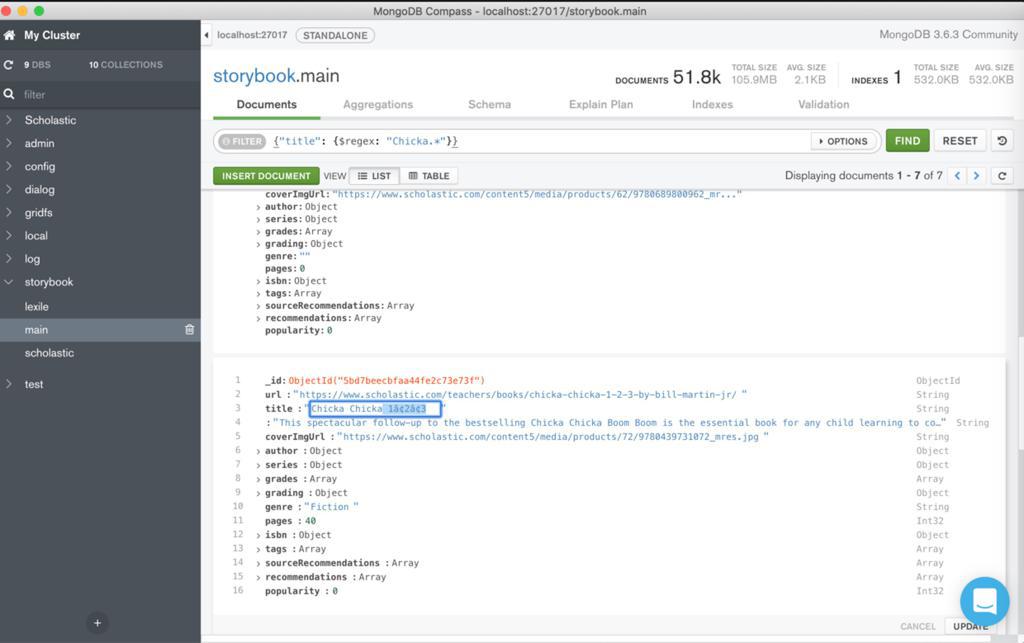Go to next page of documents
This screenshot has height=643, width=1024.
(x=976, y=176)
